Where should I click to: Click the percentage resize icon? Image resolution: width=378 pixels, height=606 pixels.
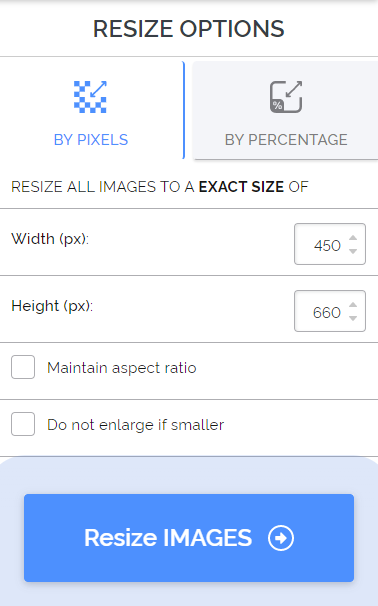286,97
